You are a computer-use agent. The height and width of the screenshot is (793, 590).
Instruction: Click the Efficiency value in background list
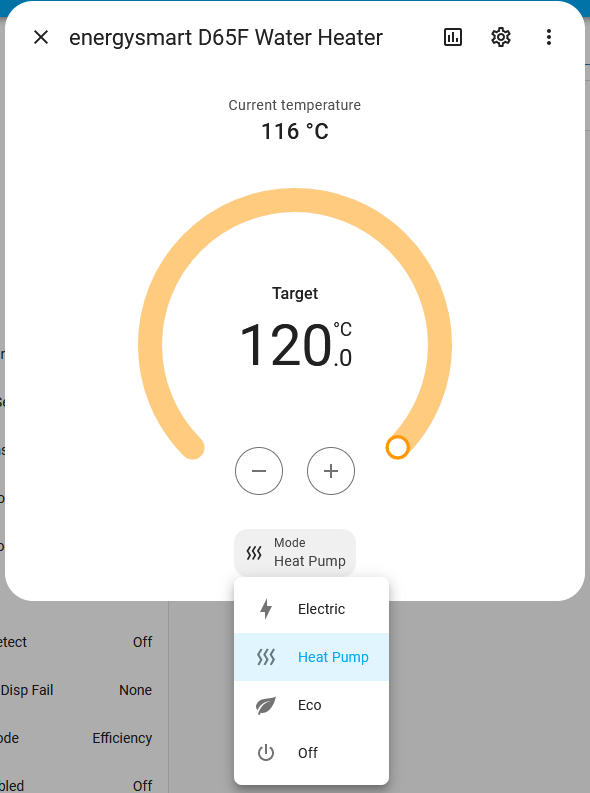(122, 738)
